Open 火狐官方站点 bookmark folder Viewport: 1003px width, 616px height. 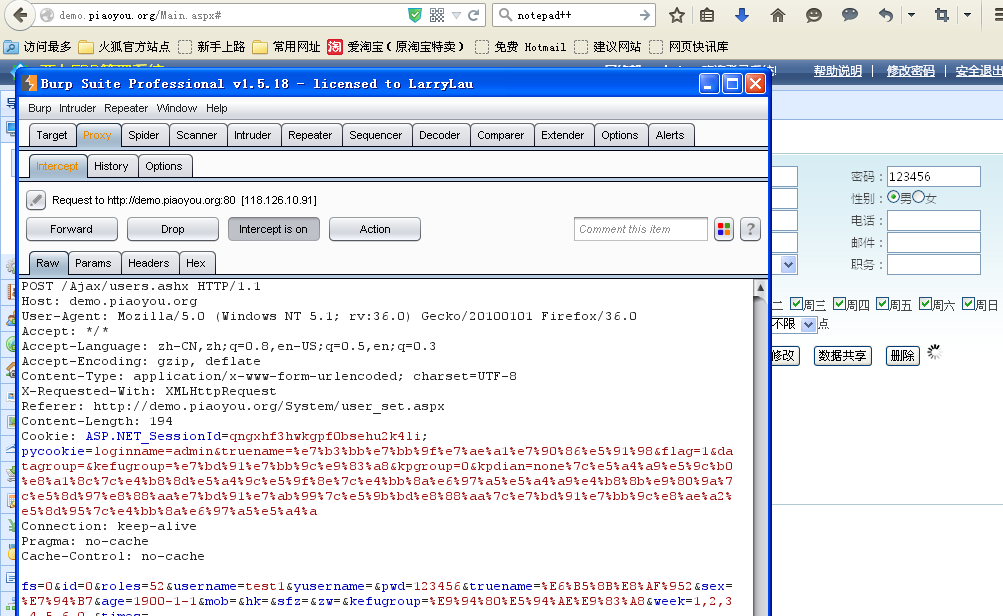[124, 47]
